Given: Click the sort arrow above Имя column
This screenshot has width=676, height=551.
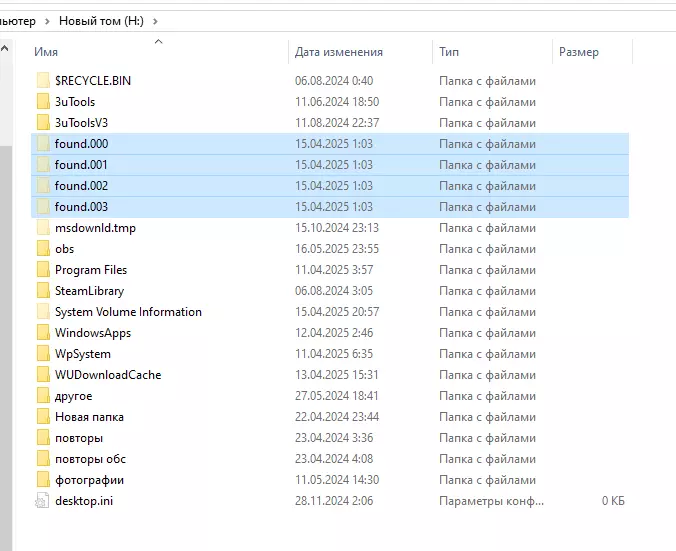Looking at the screenshot, I should (x=158, y=42).
